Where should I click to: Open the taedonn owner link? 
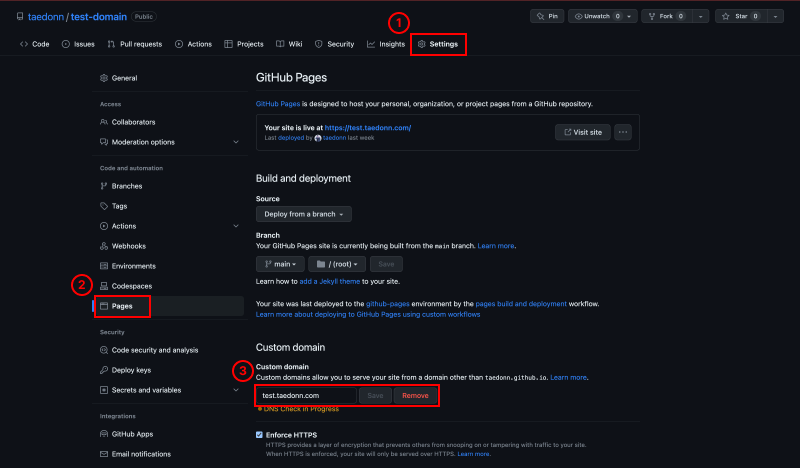(x=46, y=17)
